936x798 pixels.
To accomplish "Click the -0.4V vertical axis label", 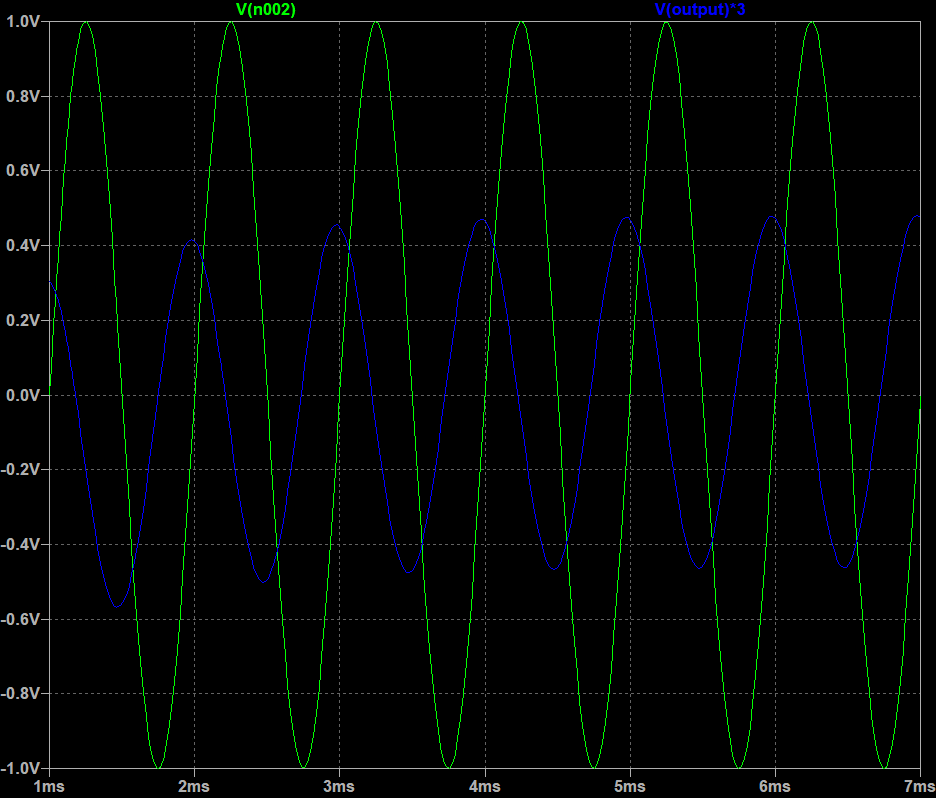I will click(20, 545).
